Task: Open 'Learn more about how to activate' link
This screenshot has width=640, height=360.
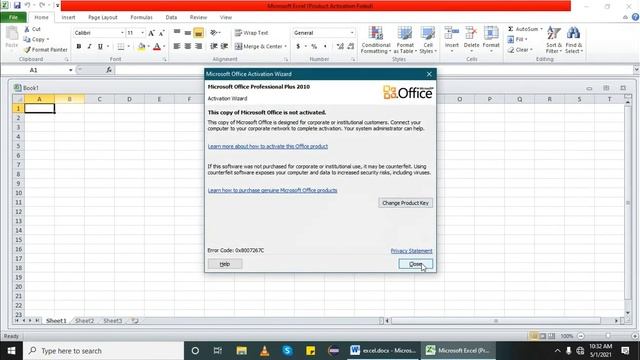Action: click(268, 146)
